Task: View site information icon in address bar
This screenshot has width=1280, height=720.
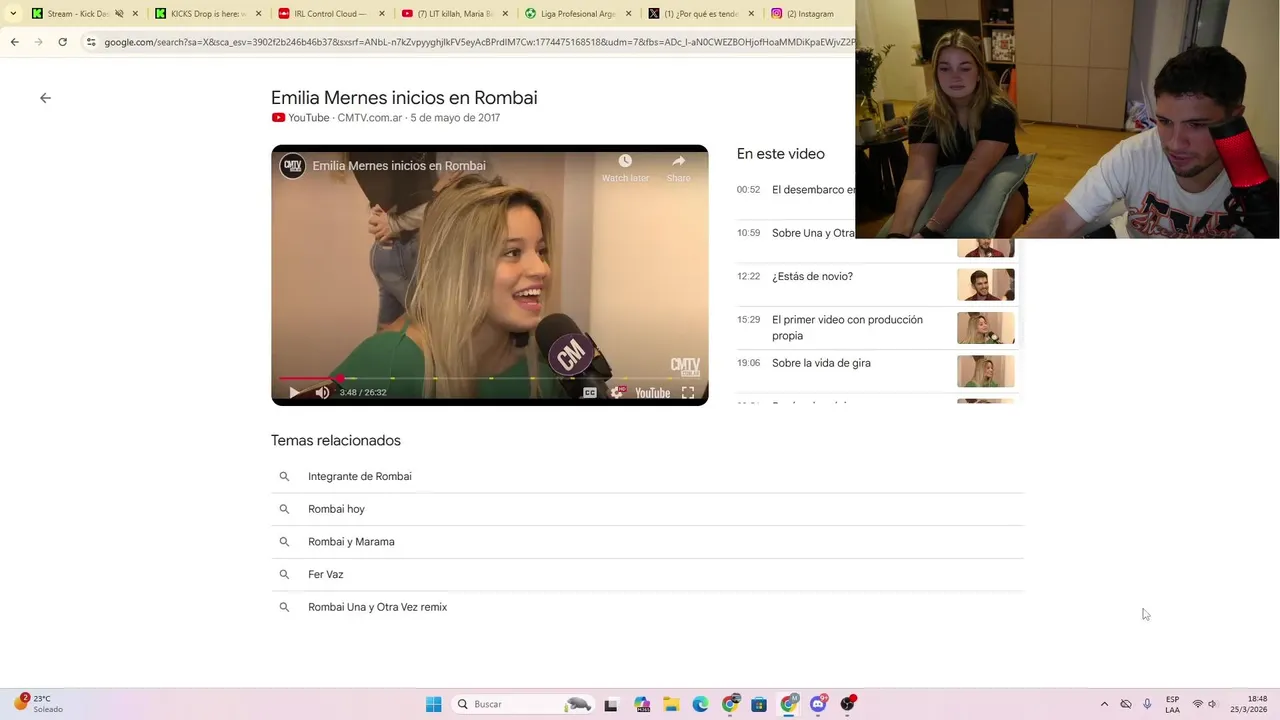Action: coord(91,42)
